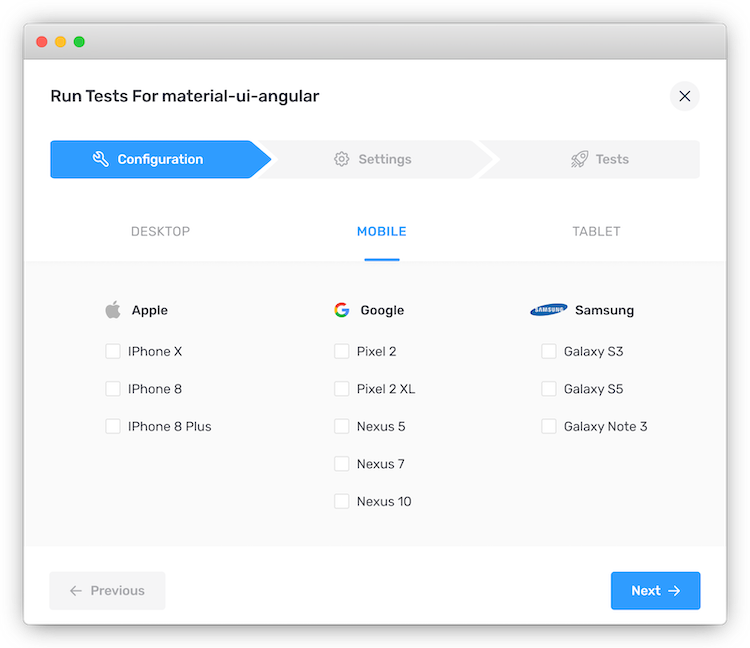Image resolution: width=750 pixels, height=648 pixels.
Task: Click the Next button
Action: (655, 591)
